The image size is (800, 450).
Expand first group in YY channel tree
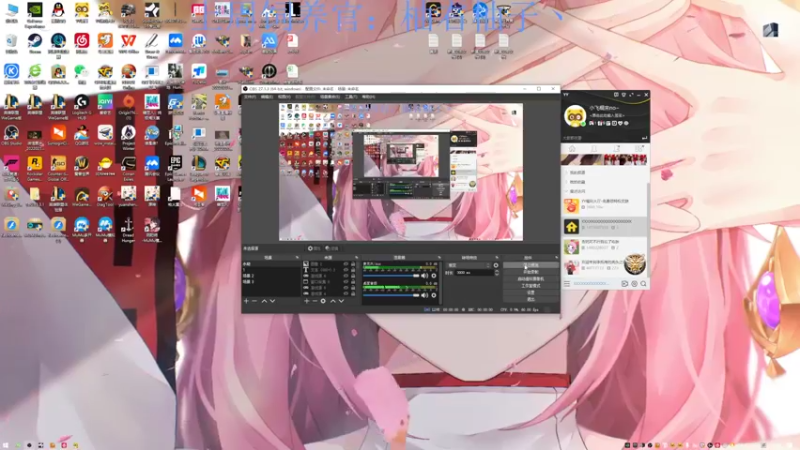point(566,172)
